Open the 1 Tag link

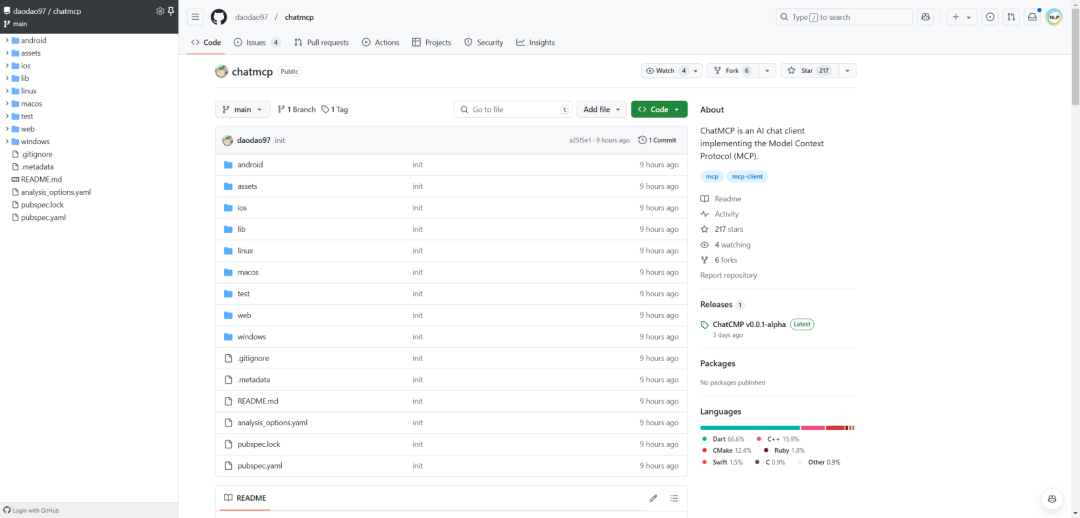pos(335,110)
